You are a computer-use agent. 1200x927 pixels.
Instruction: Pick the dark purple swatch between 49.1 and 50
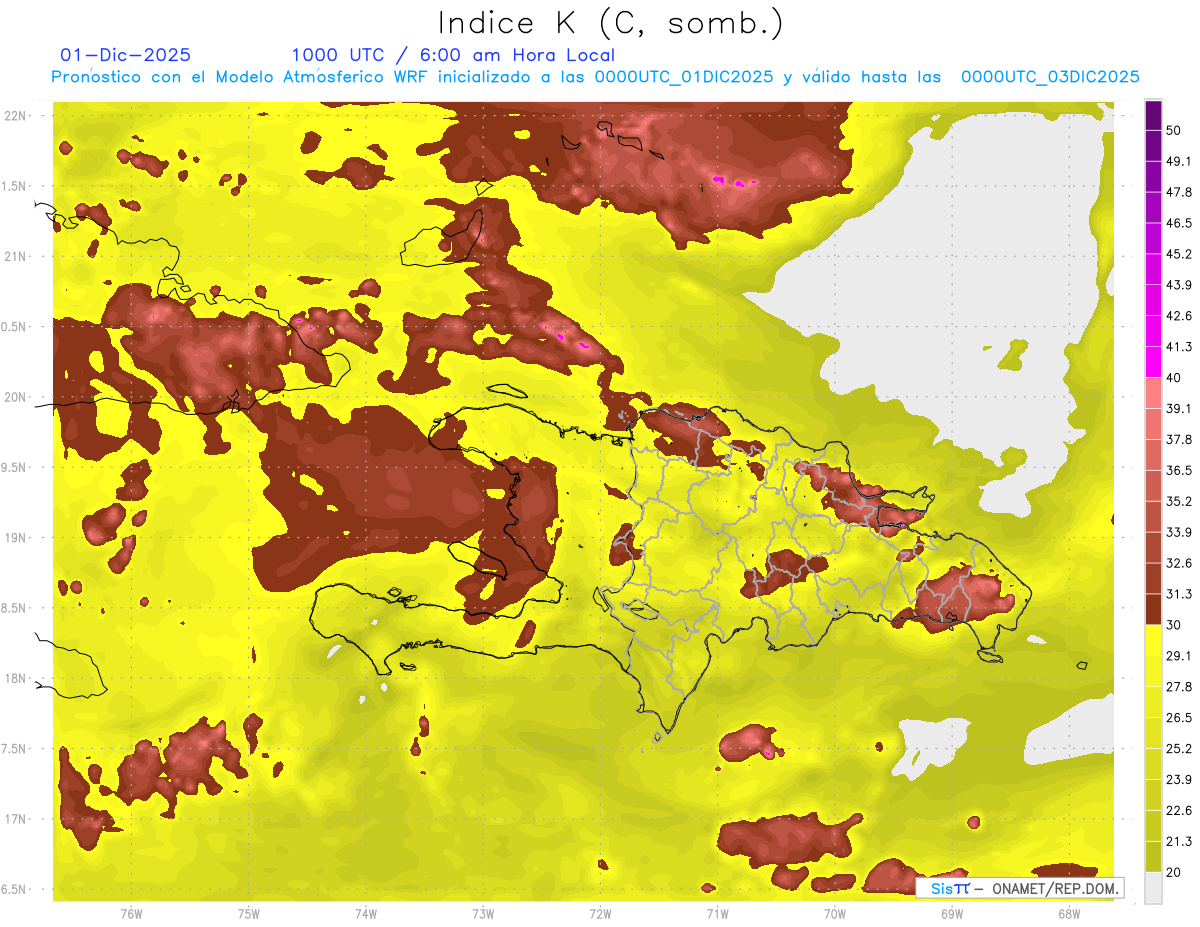coord(1153,146)
